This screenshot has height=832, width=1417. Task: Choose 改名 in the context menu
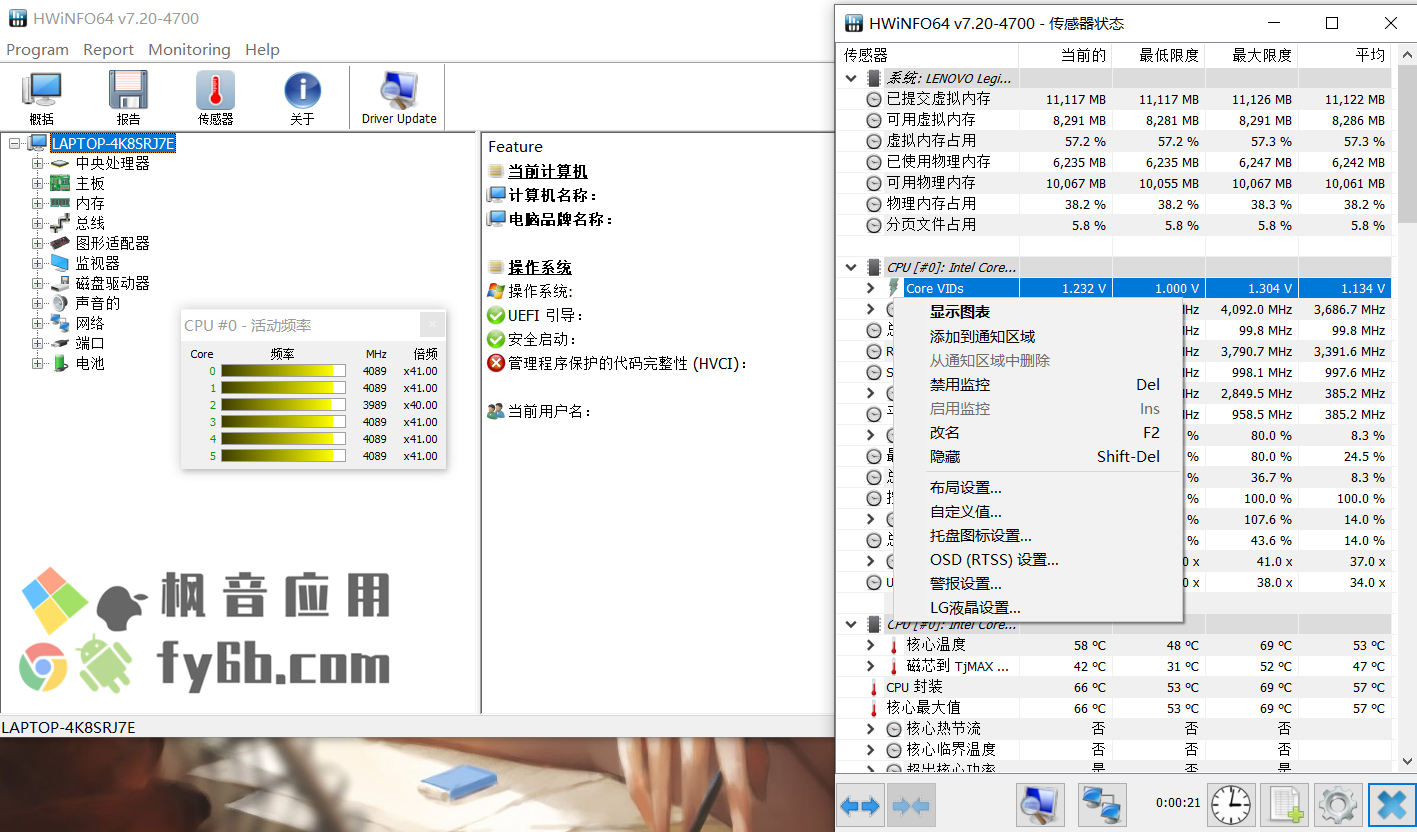click(x=1037, y=432)
